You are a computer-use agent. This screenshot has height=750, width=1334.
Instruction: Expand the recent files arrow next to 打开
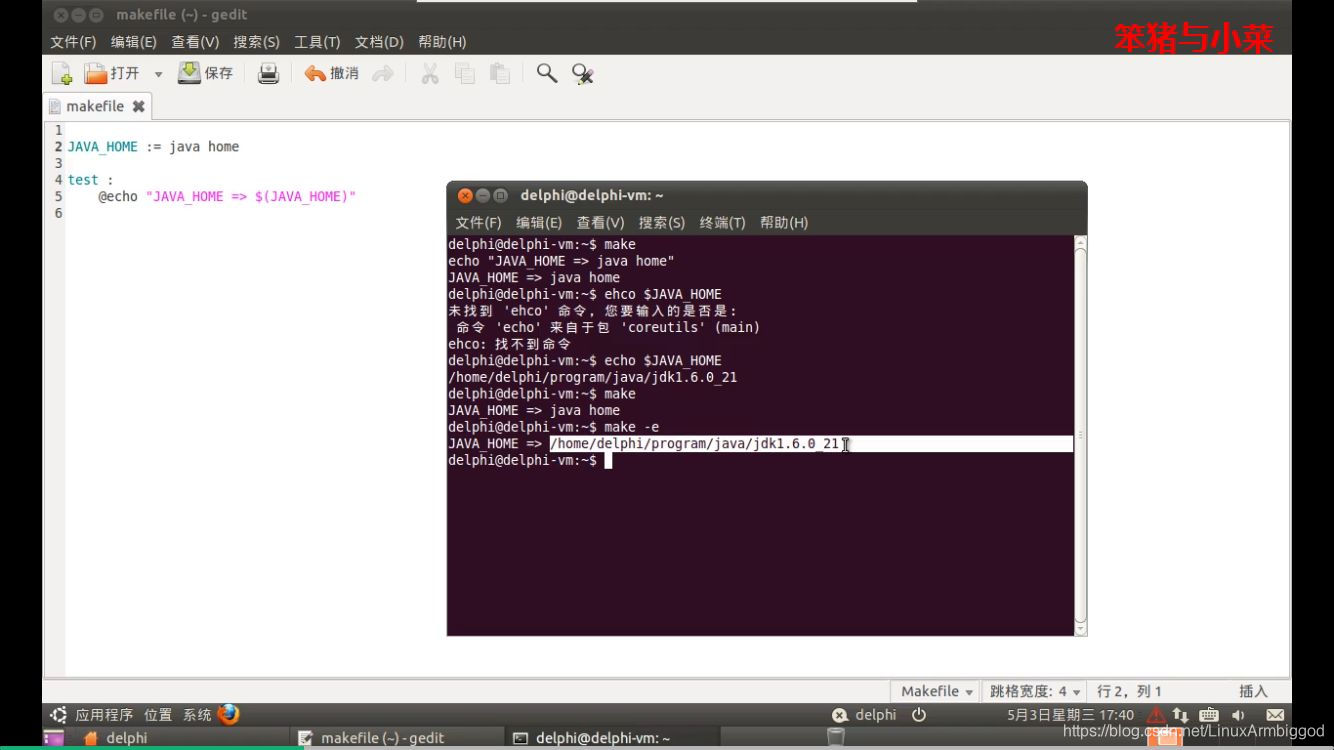click(x=158, y=74)
